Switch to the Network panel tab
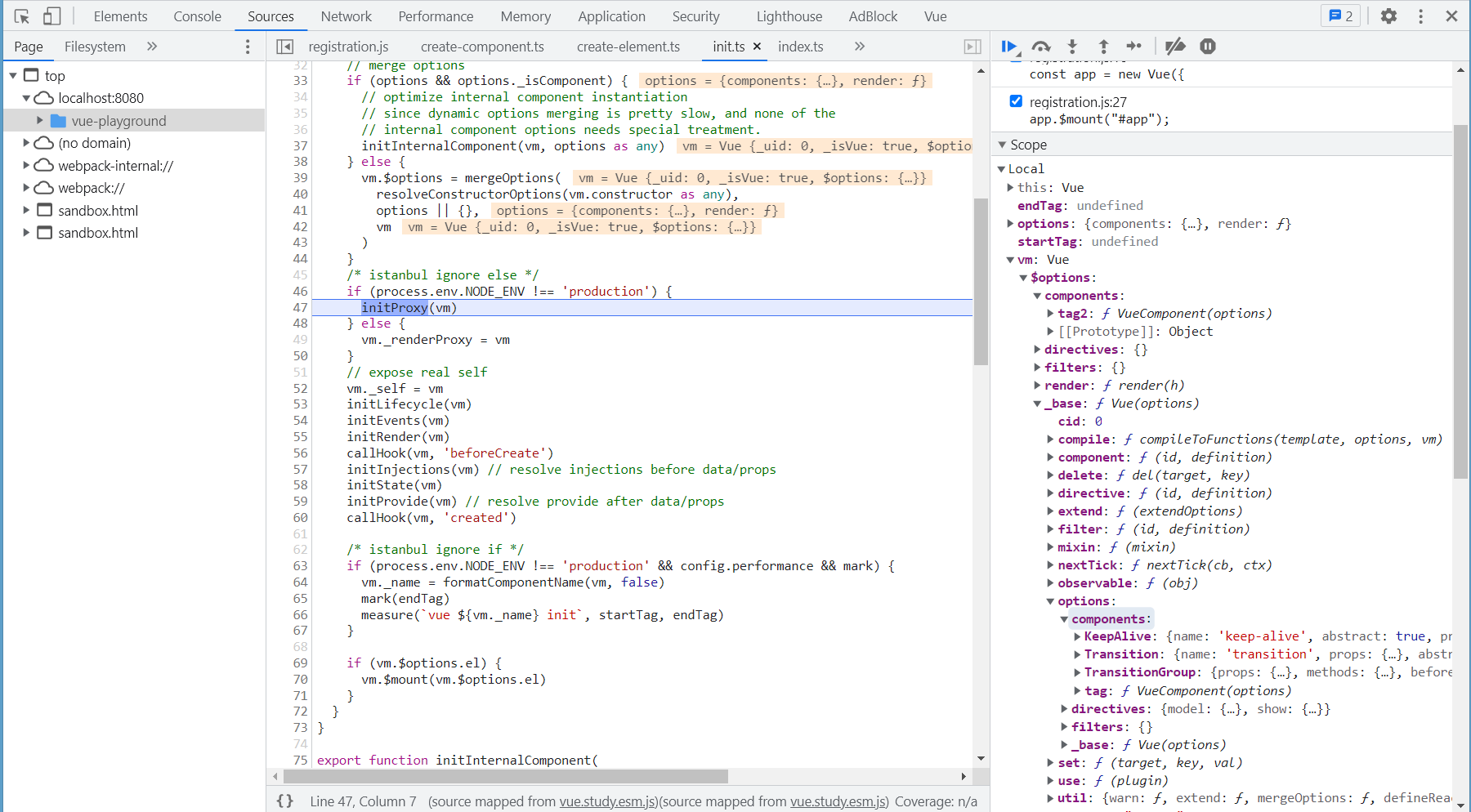Screen dimensions: 1471x812 pyautogui.click(x=346, y=16)
